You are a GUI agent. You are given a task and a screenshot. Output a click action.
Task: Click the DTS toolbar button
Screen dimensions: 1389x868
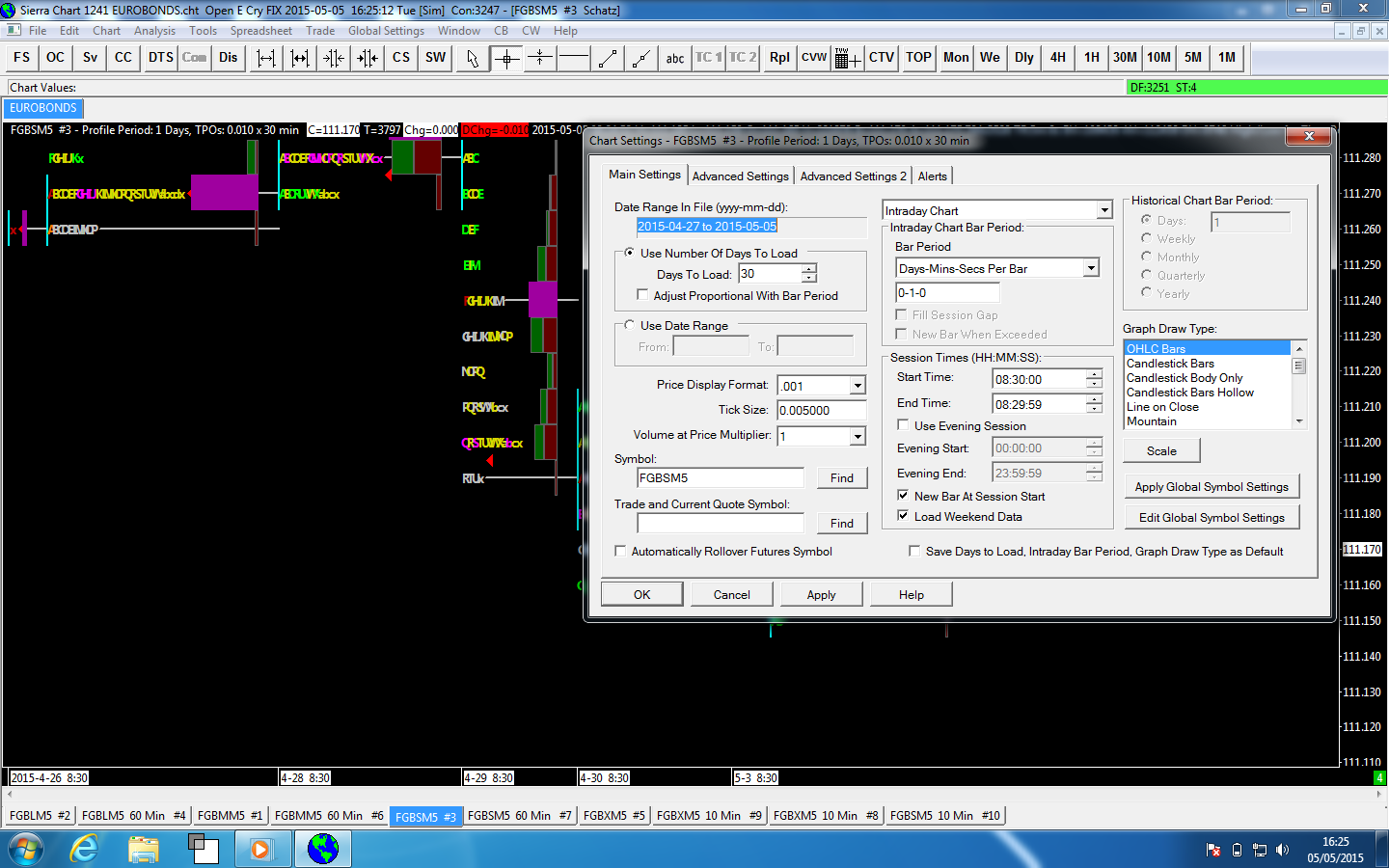[161, 58]
